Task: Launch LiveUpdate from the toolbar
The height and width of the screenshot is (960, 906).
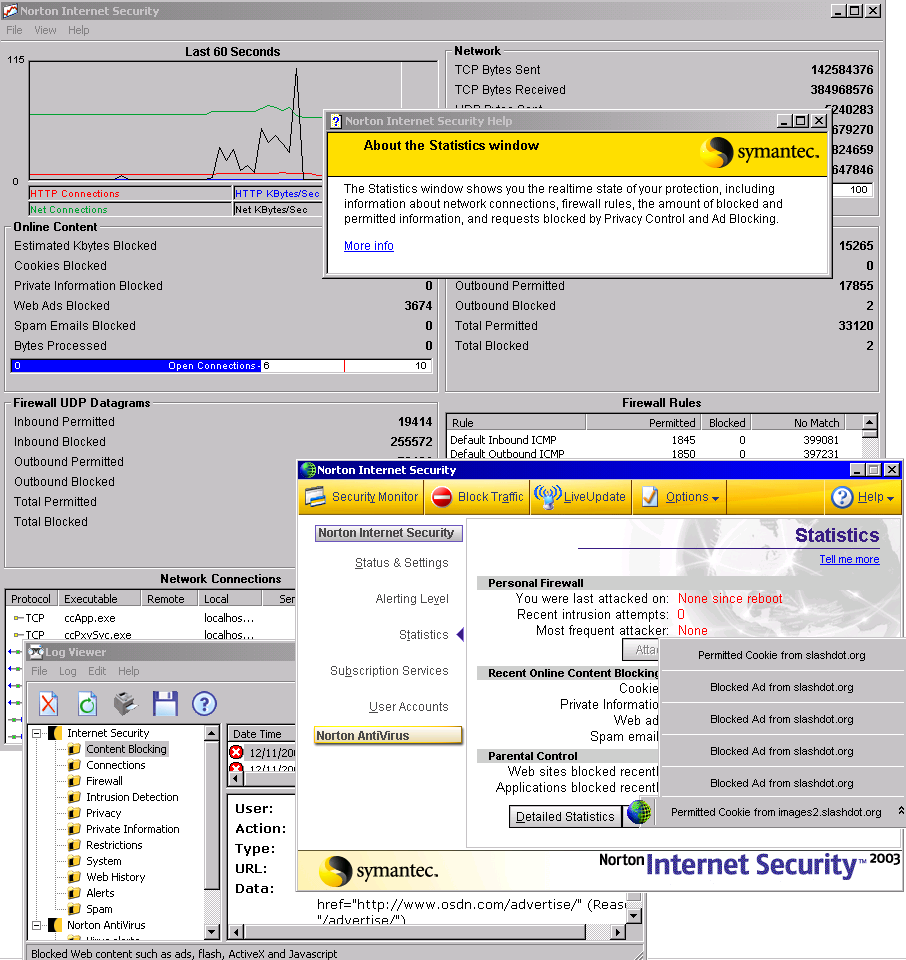Action: pos(580,497)
